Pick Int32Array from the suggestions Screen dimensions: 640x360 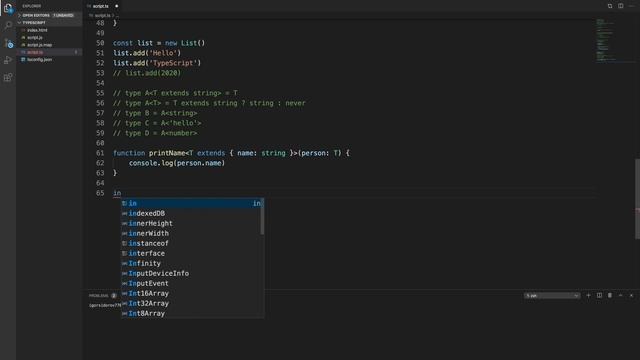coord(192,304)
